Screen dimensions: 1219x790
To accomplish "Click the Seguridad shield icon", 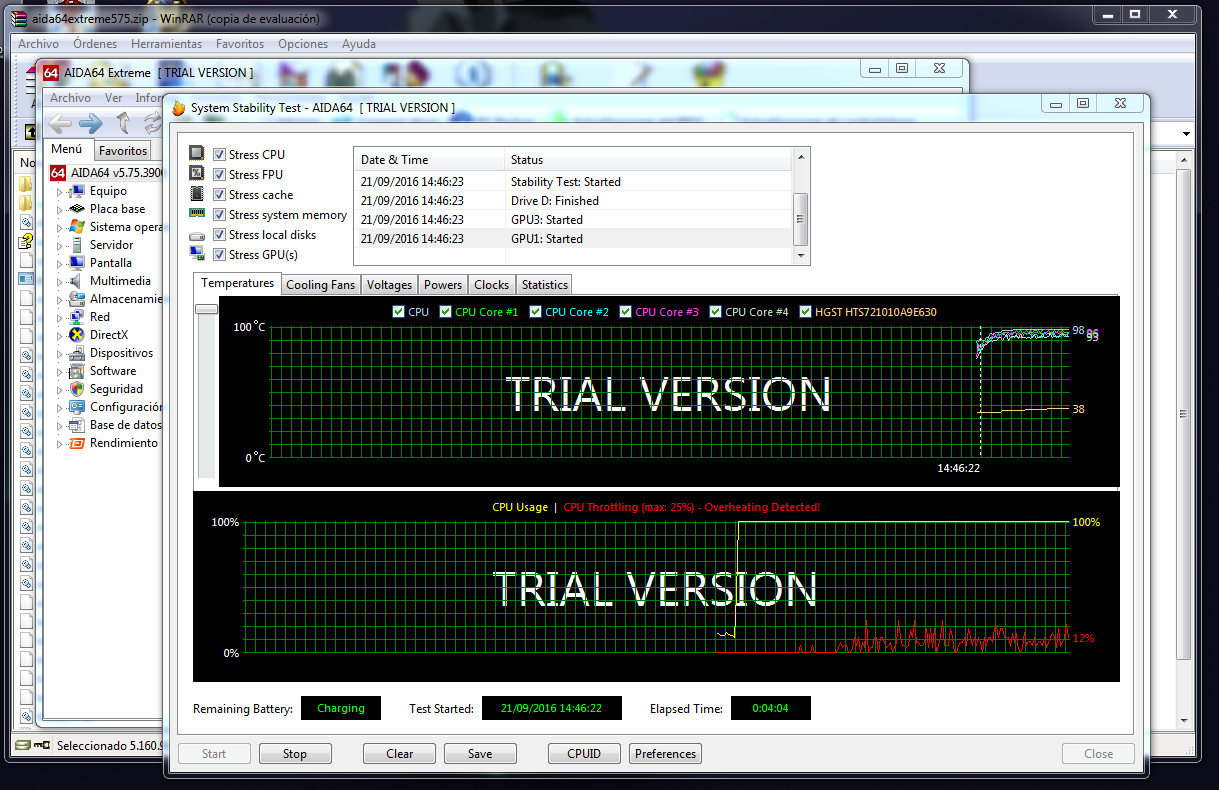I will tap(76, 389).
